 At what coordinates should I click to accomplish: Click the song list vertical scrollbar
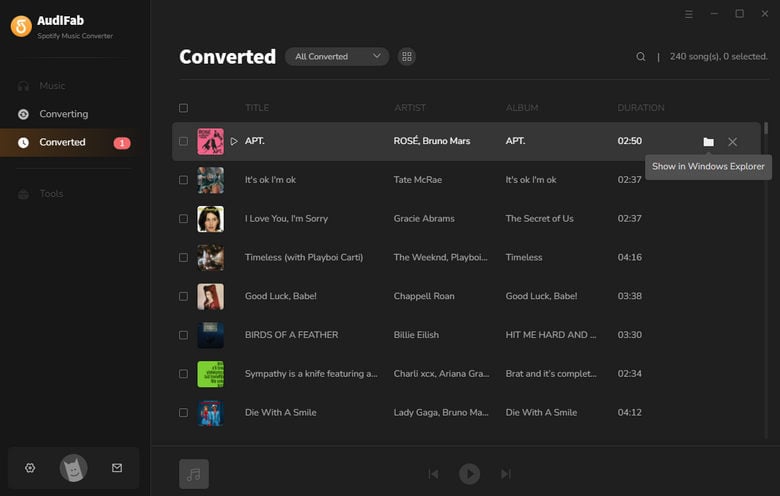[766, 280]
